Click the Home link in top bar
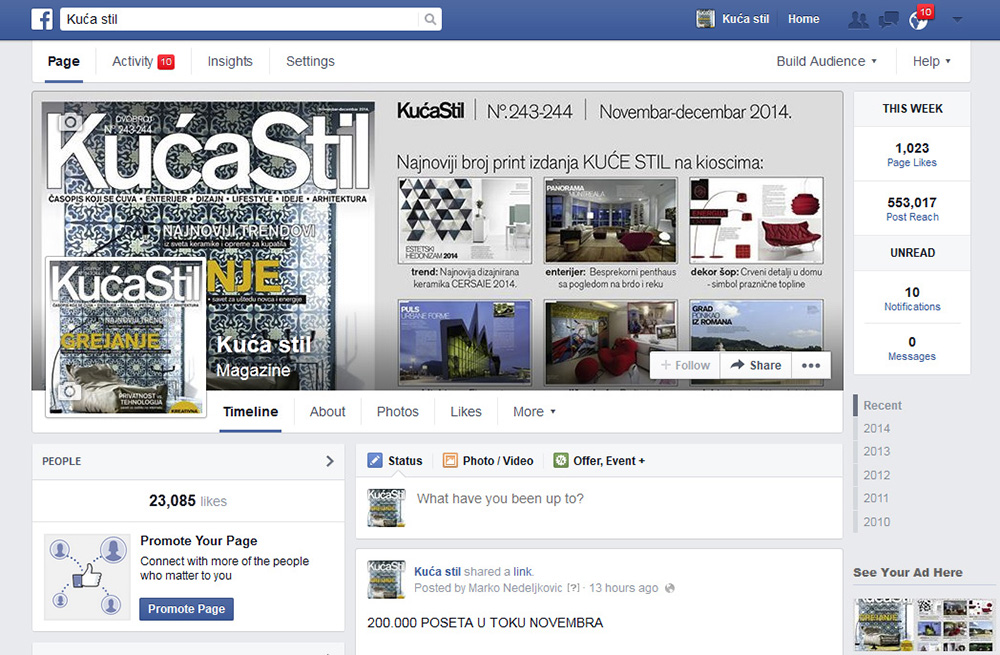1000x655 pixels. click(x=804, y=19)
